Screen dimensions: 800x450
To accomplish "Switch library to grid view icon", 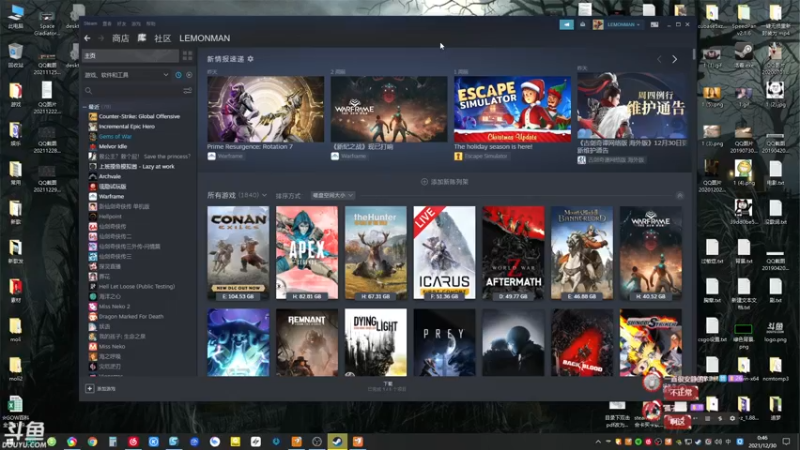I will coord(187,56).
